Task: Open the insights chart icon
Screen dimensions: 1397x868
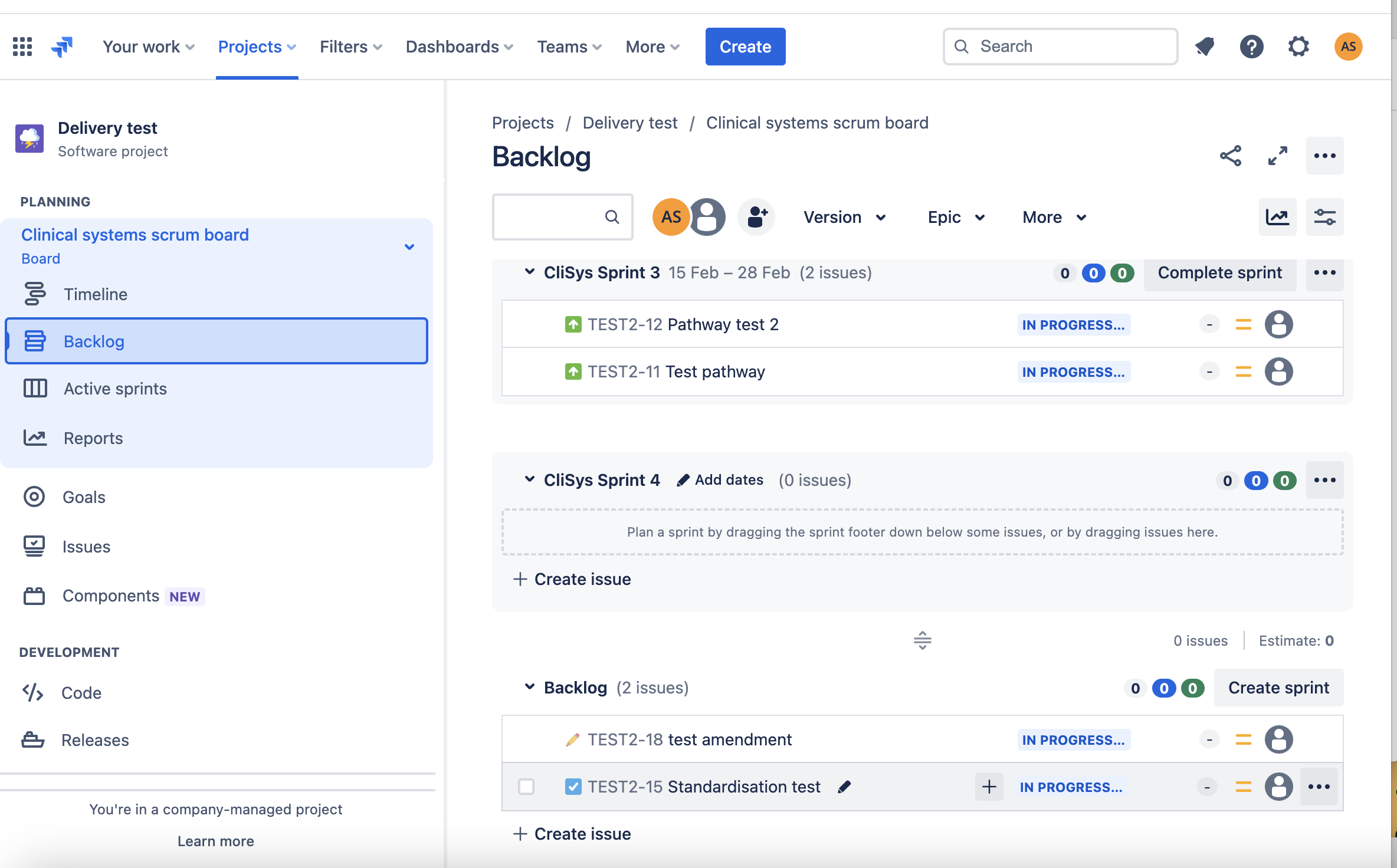Action: 1277,218
